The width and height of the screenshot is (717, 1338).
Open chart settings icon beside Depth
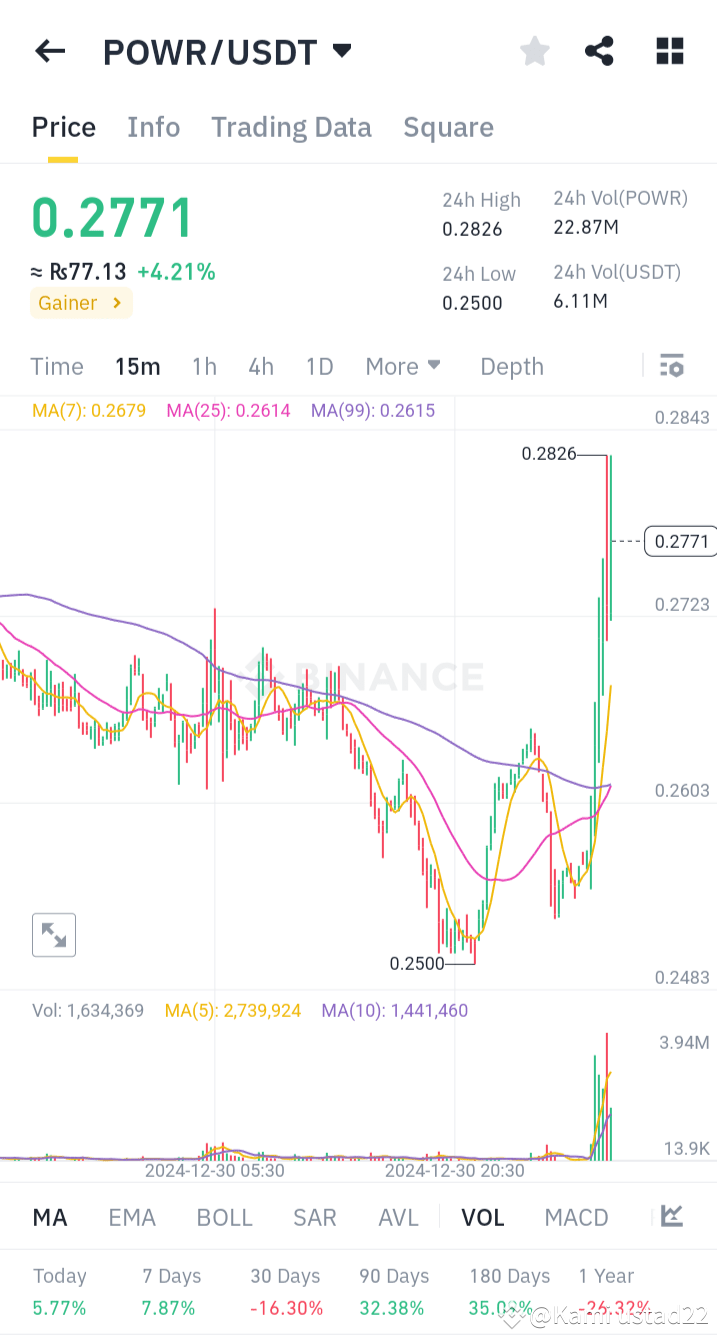tap(671, 366)
